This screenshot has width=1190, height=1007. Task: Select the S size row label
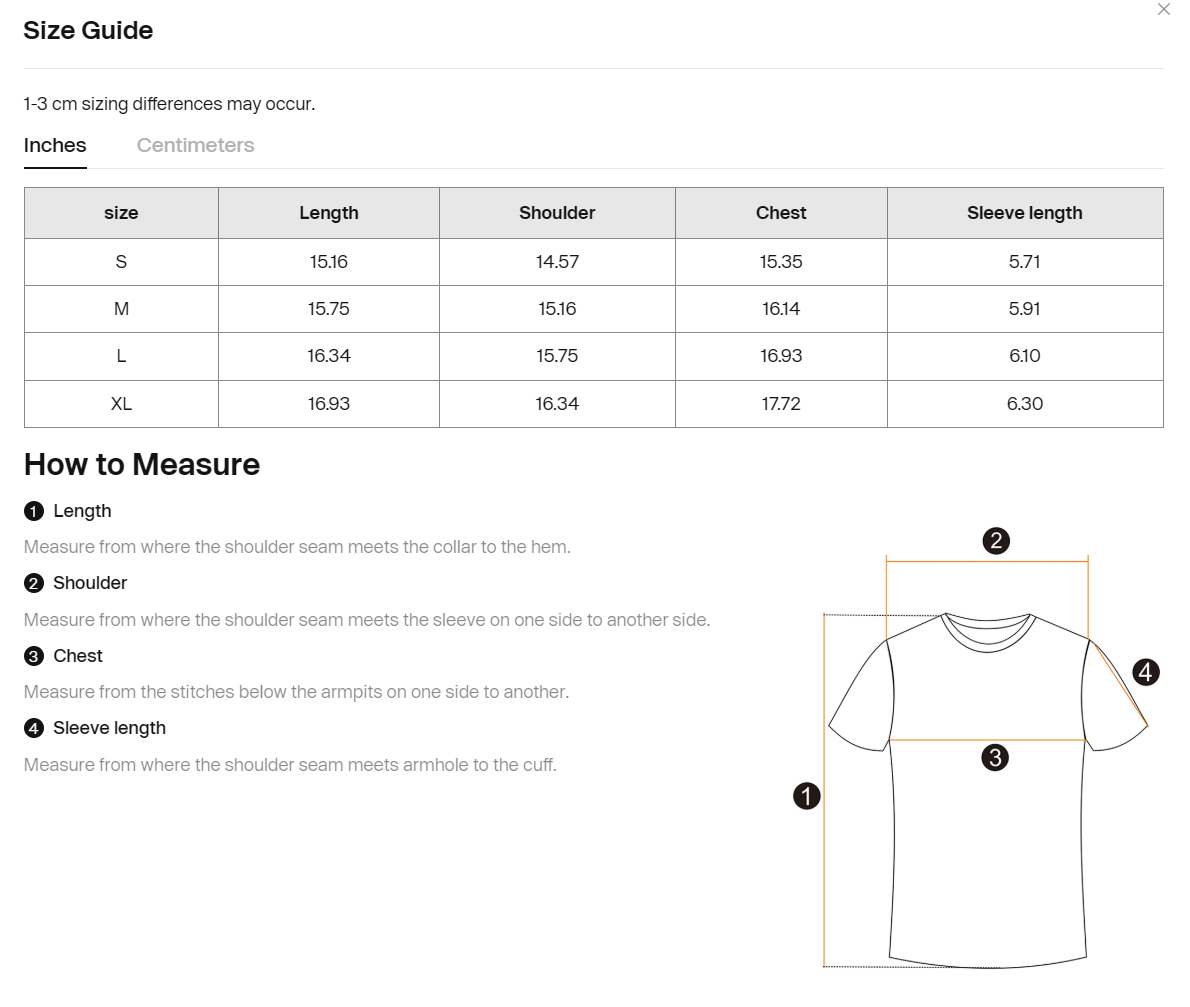121,262
